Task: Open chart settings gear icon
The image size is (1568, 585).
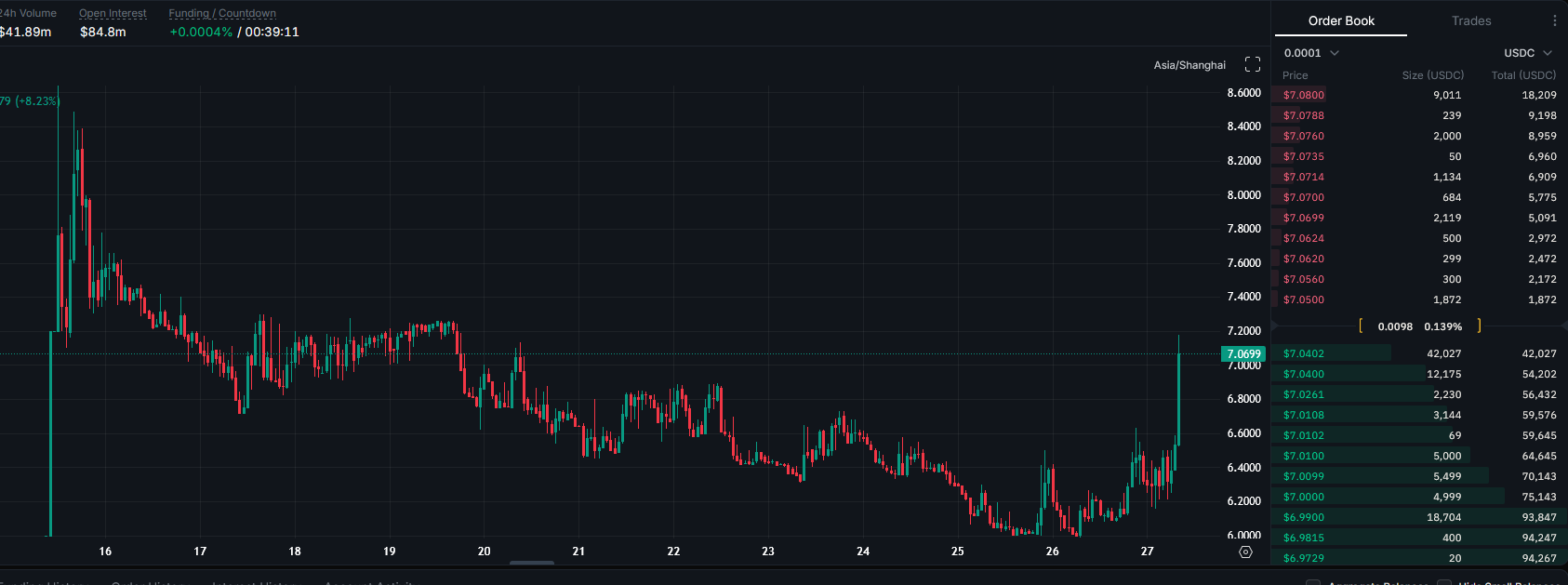Action: [x=1246, y=552]
